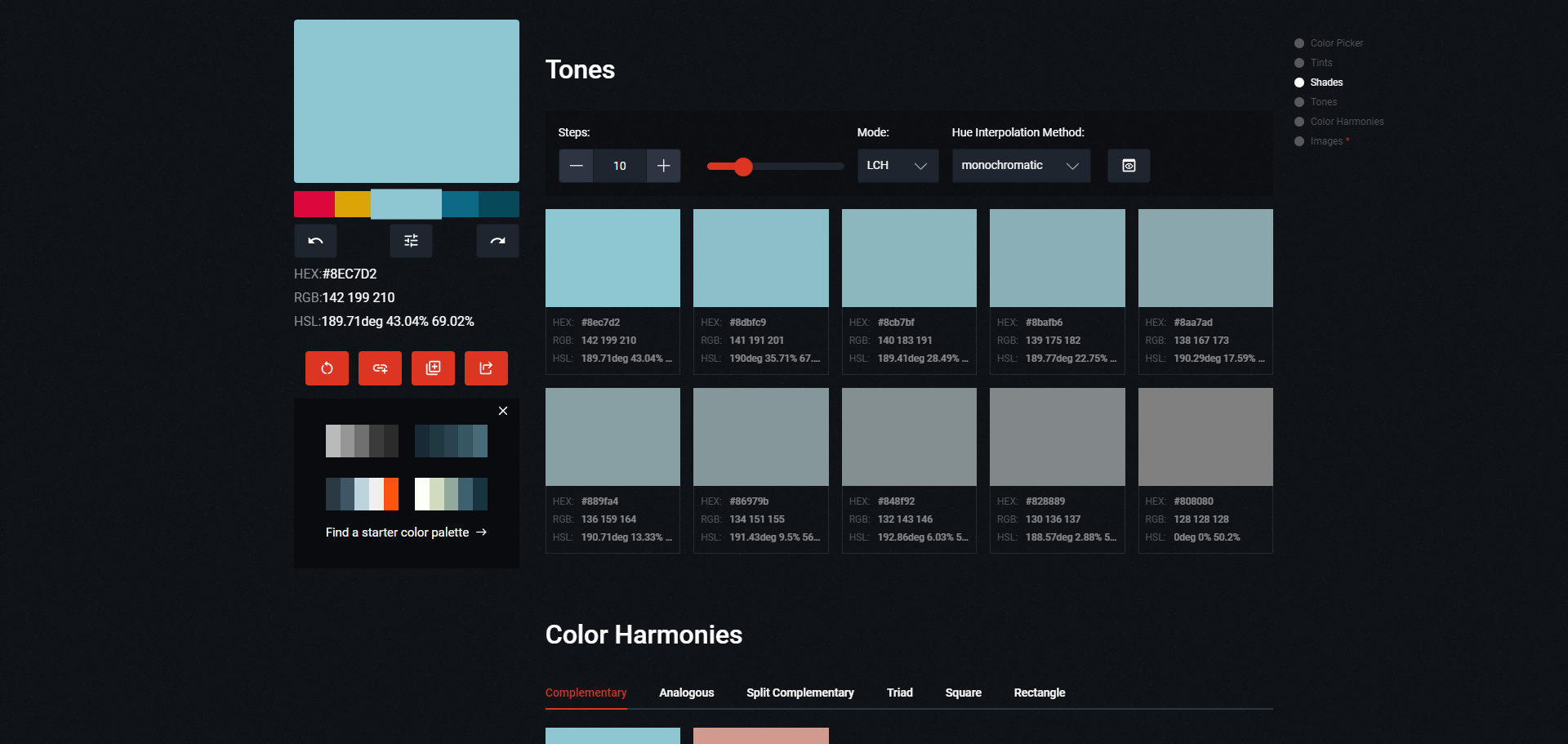Open the monochromatic hue interpolation dropdown
The image size is (1568, 744).
1021,166
